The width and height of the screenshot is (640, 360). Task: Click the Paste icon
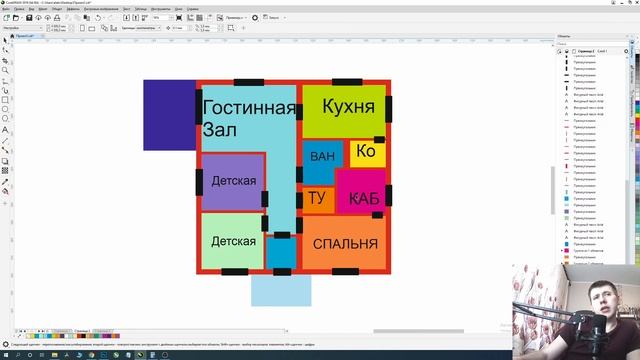click(x=87, y=18)
